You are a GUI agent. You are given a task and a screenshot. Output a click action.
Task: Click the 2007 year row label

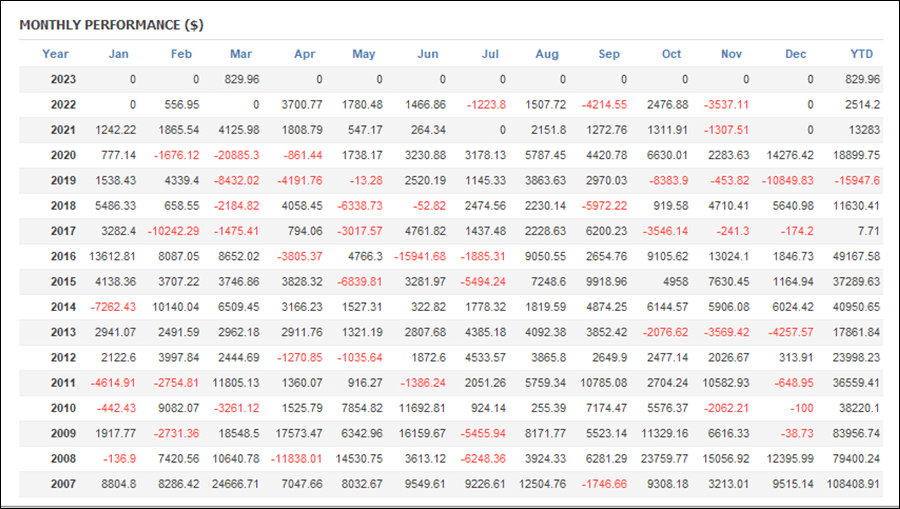(63, 484)
